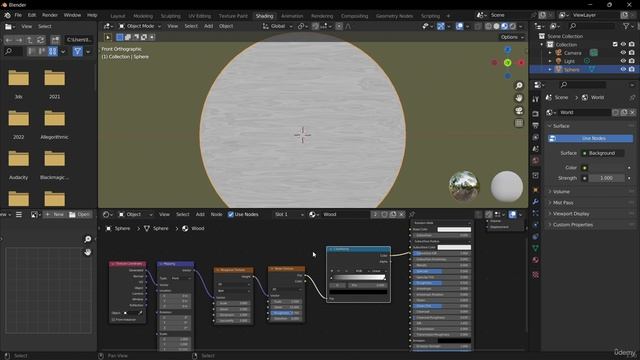Open the Texture properties tab icon
The image size is (640, 360).
coord(536,275)
